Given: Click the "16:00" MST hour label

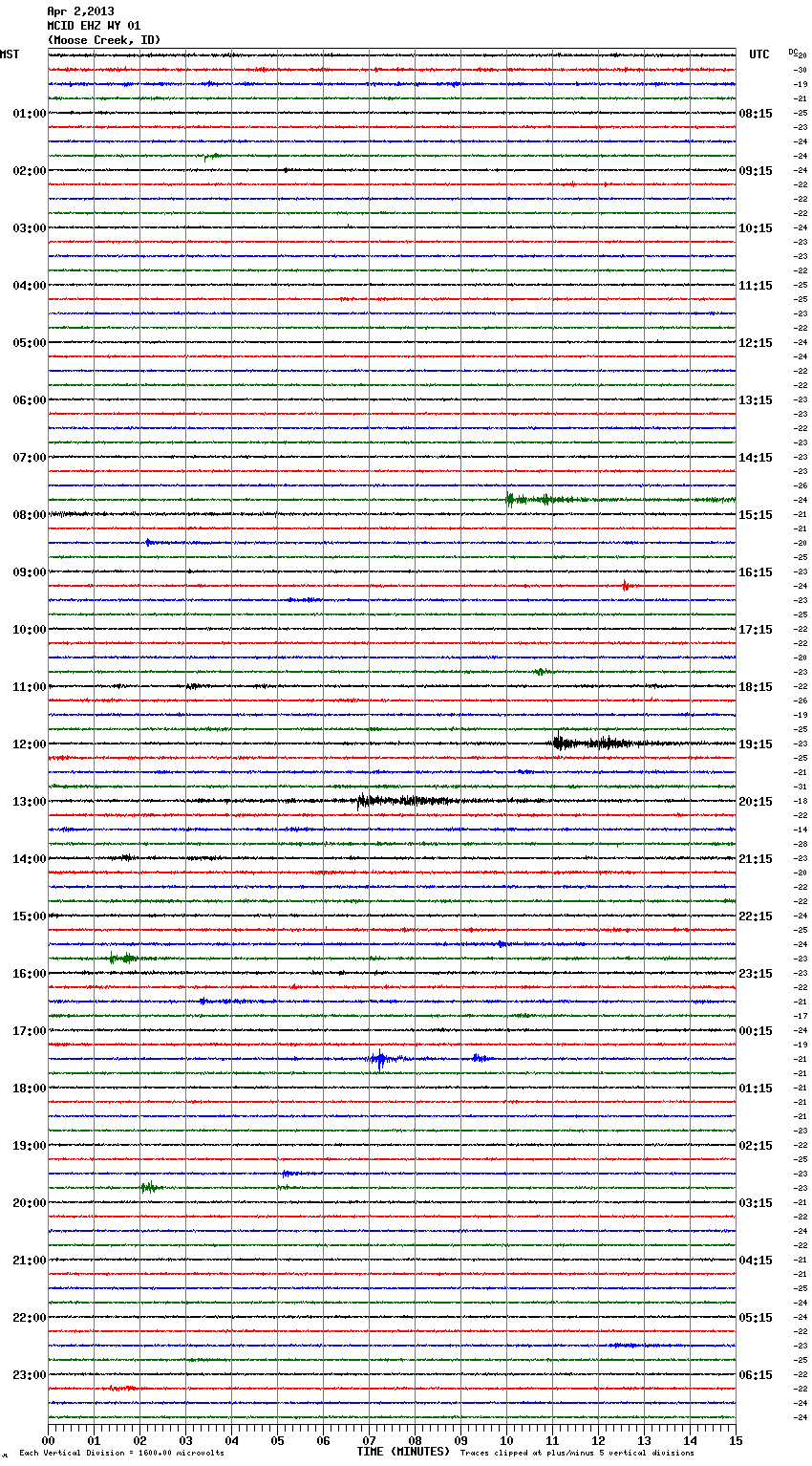Looking at the screenshot, I should 29,974.
